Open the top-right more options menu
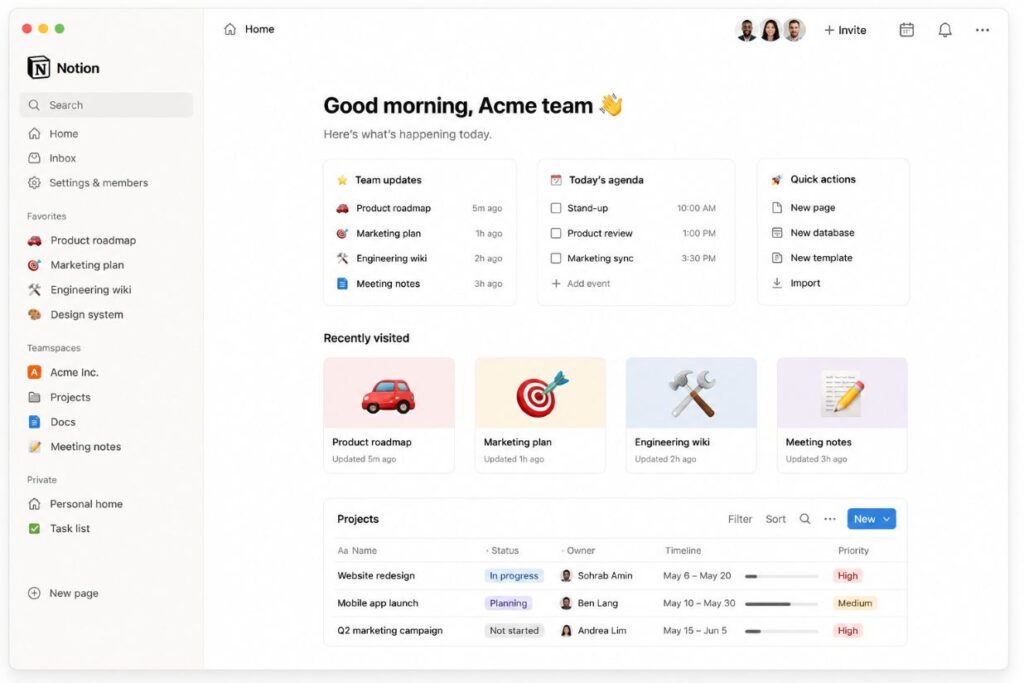The image size is (1024, 683). pos(982,29)
